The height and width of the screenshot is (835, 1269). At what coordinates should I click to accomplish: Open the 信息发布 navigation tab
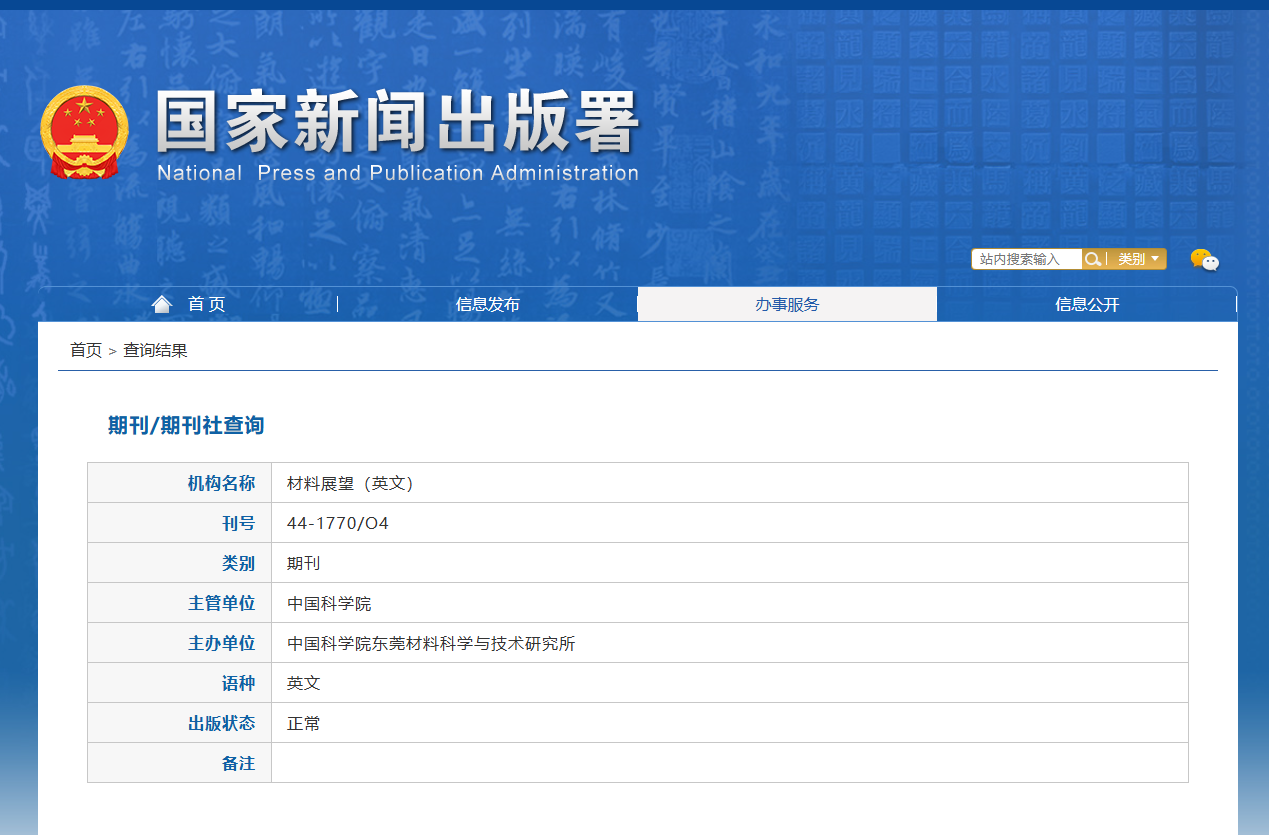(488, 304)
